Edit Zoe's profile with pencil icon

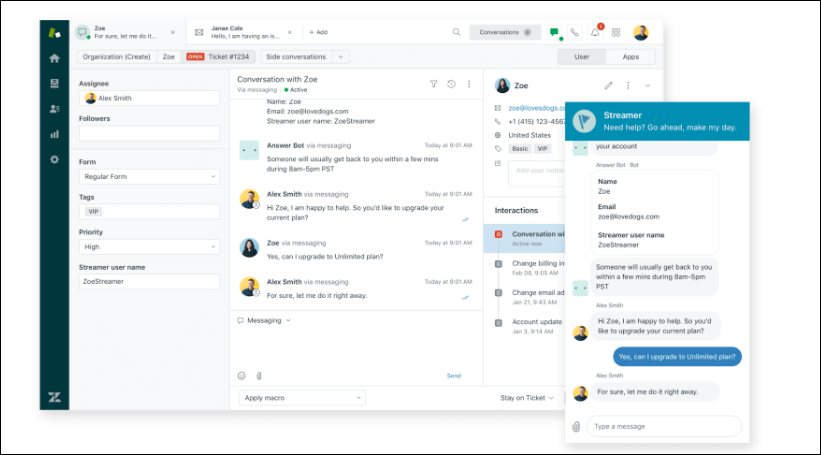pyautogui.click(x=608, y=85)
